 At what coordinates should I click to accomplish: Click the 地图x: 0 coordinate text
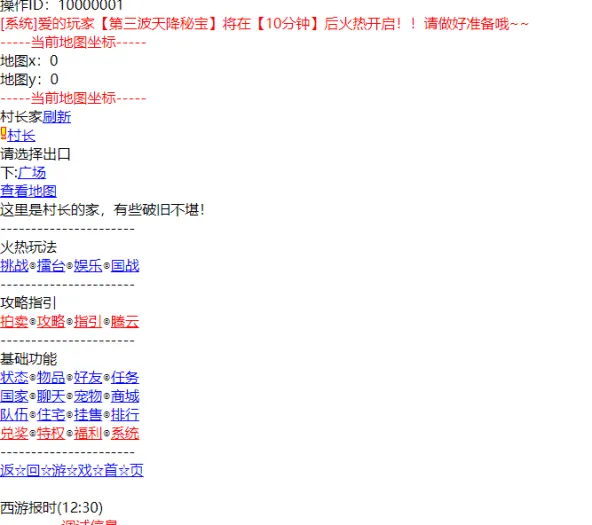click(x=29, y=61)
